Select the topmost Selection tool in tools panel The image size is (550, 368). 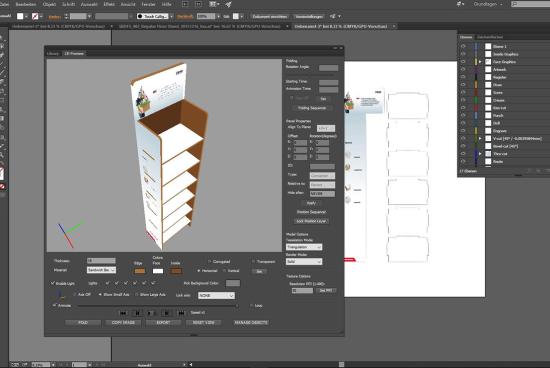pos(2,38)
